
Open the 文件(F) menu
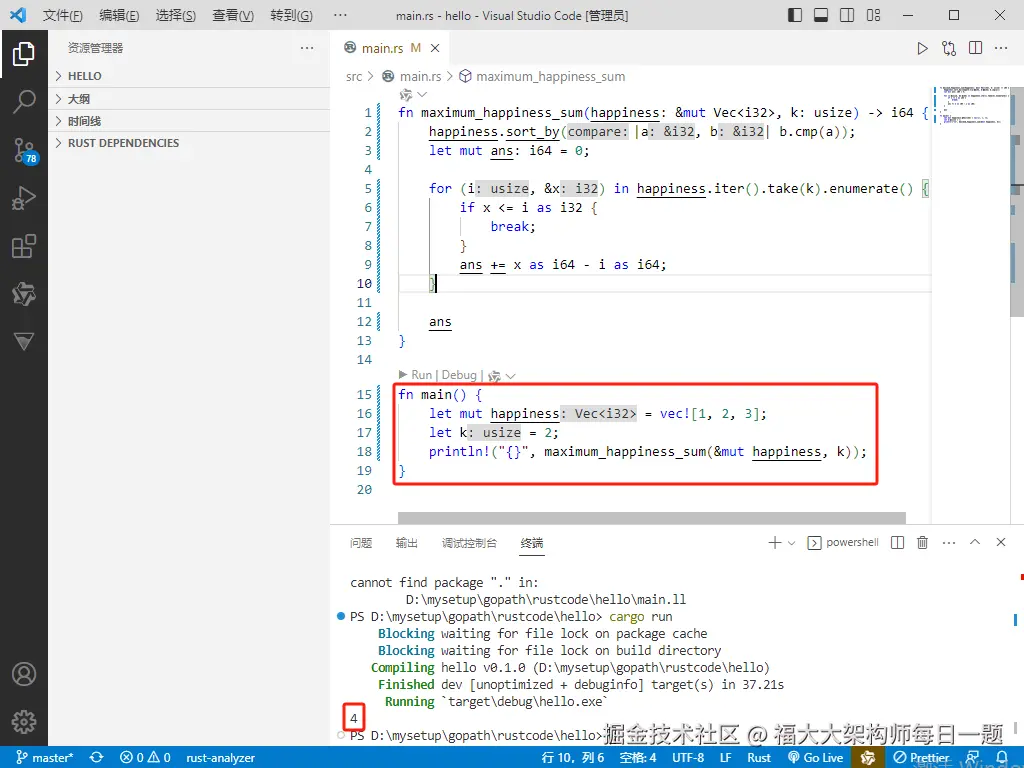[63, 15]
